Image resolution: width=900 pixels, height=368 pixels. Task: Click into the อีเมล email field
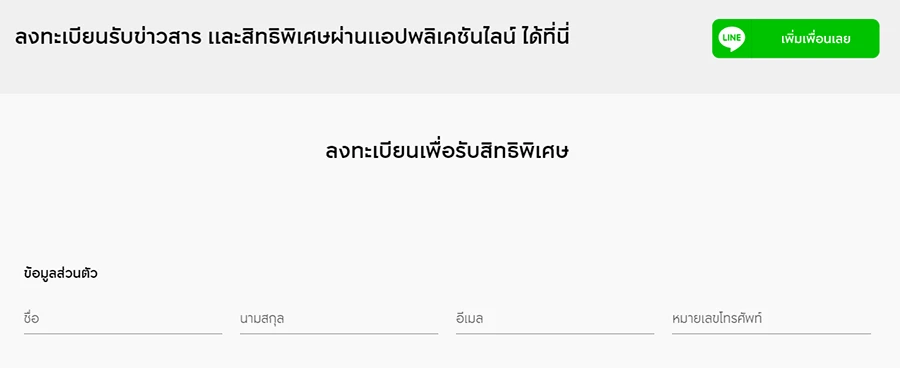tap(555, 319)
